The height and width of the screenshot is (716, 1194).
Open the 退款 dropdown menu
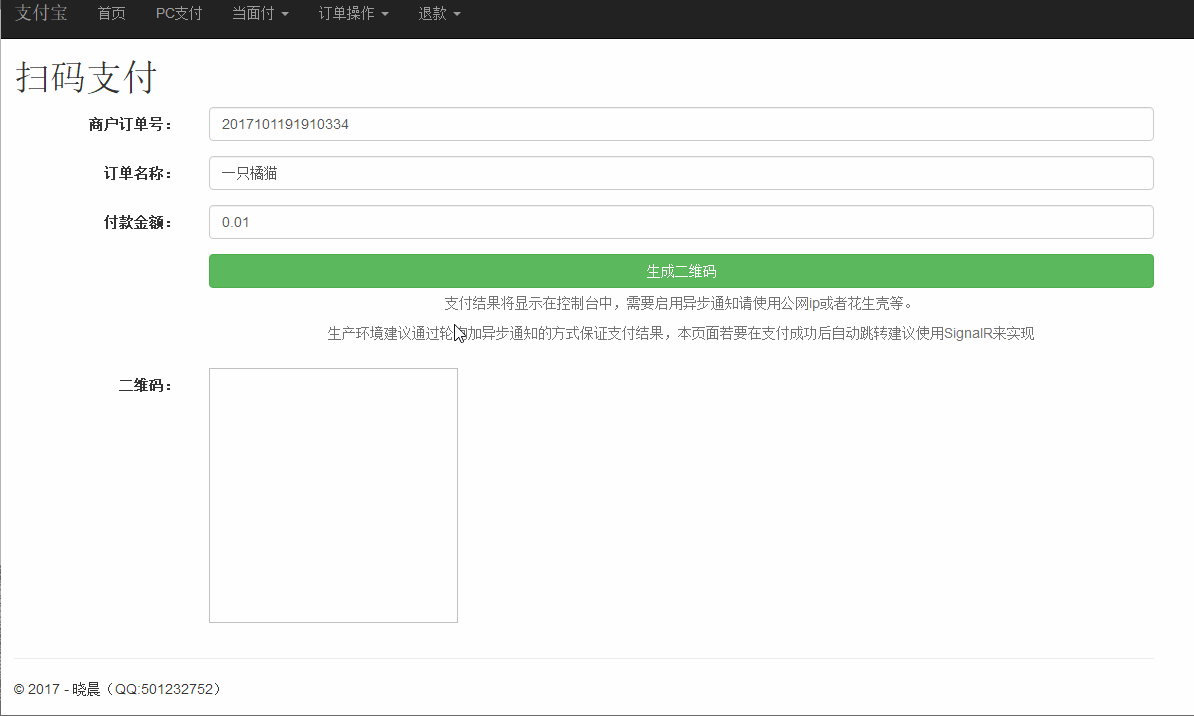click(439, 14)
